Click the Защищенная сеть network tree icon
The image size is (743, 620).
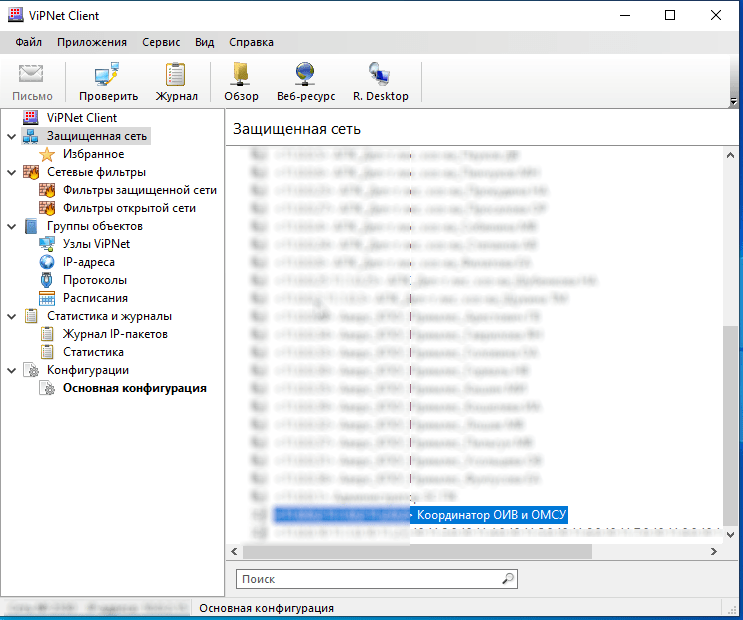tap(31, 136)
